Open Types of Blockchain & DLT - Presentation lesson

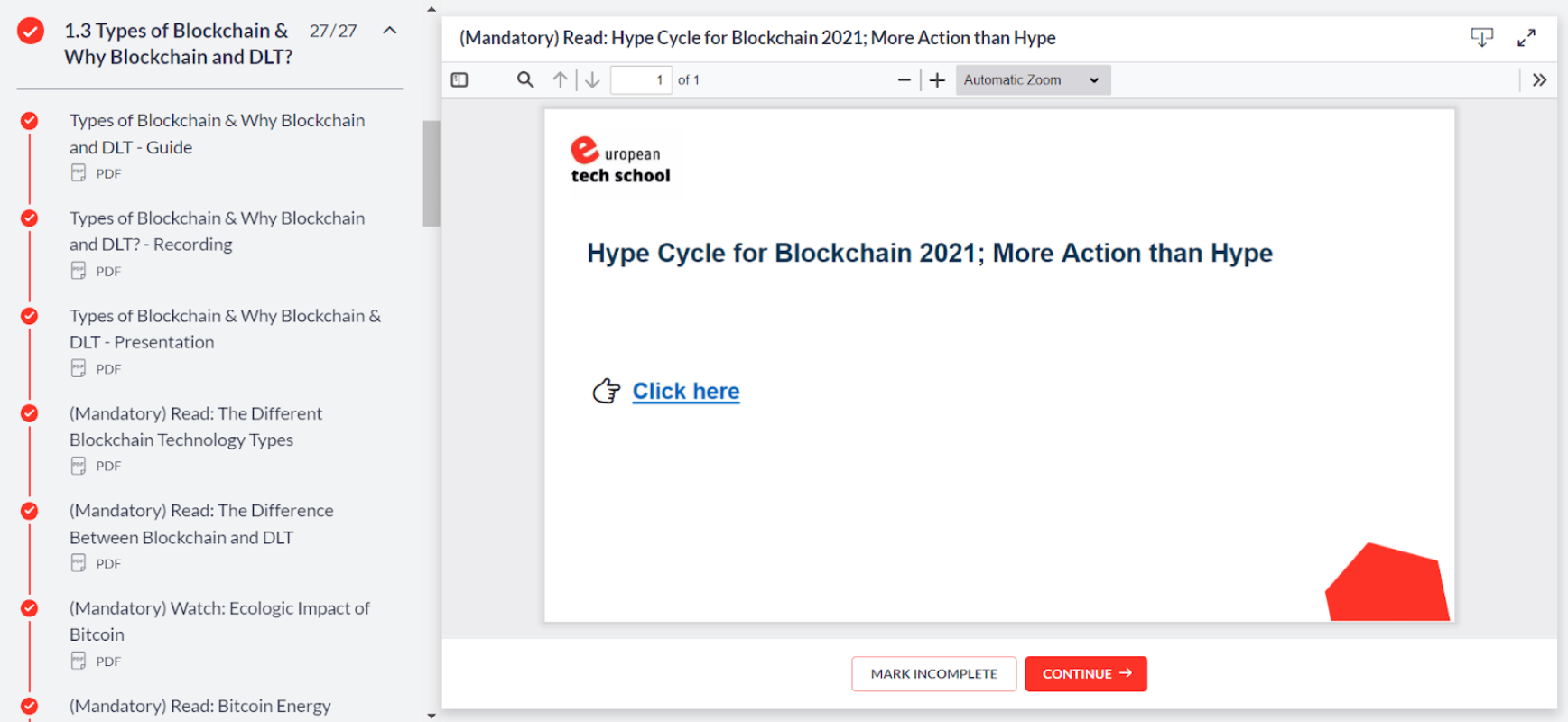(x=225, y=329)
